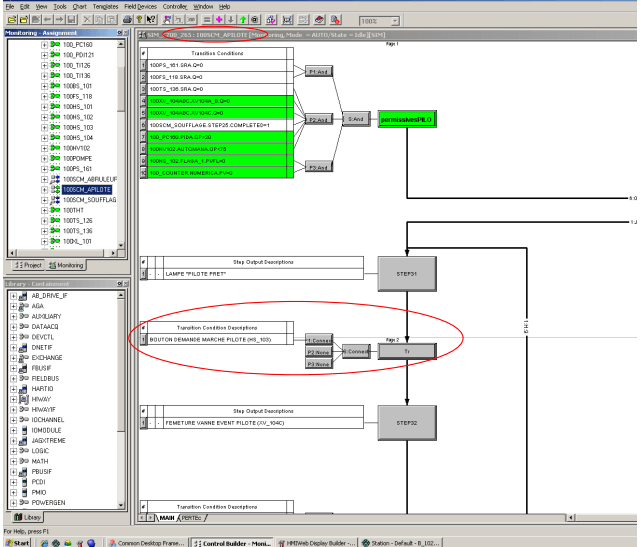Expand the LOGIC library node
Image resolution: width=640 pixels, height=547 pixels.
13,451
